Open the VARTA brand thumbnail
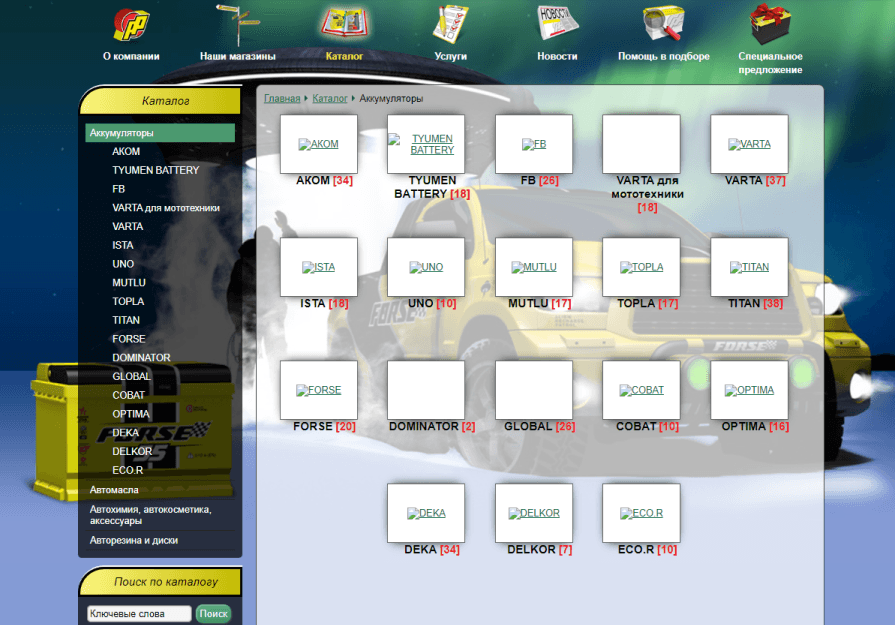 pyautogui.click(x=749, y=144)
